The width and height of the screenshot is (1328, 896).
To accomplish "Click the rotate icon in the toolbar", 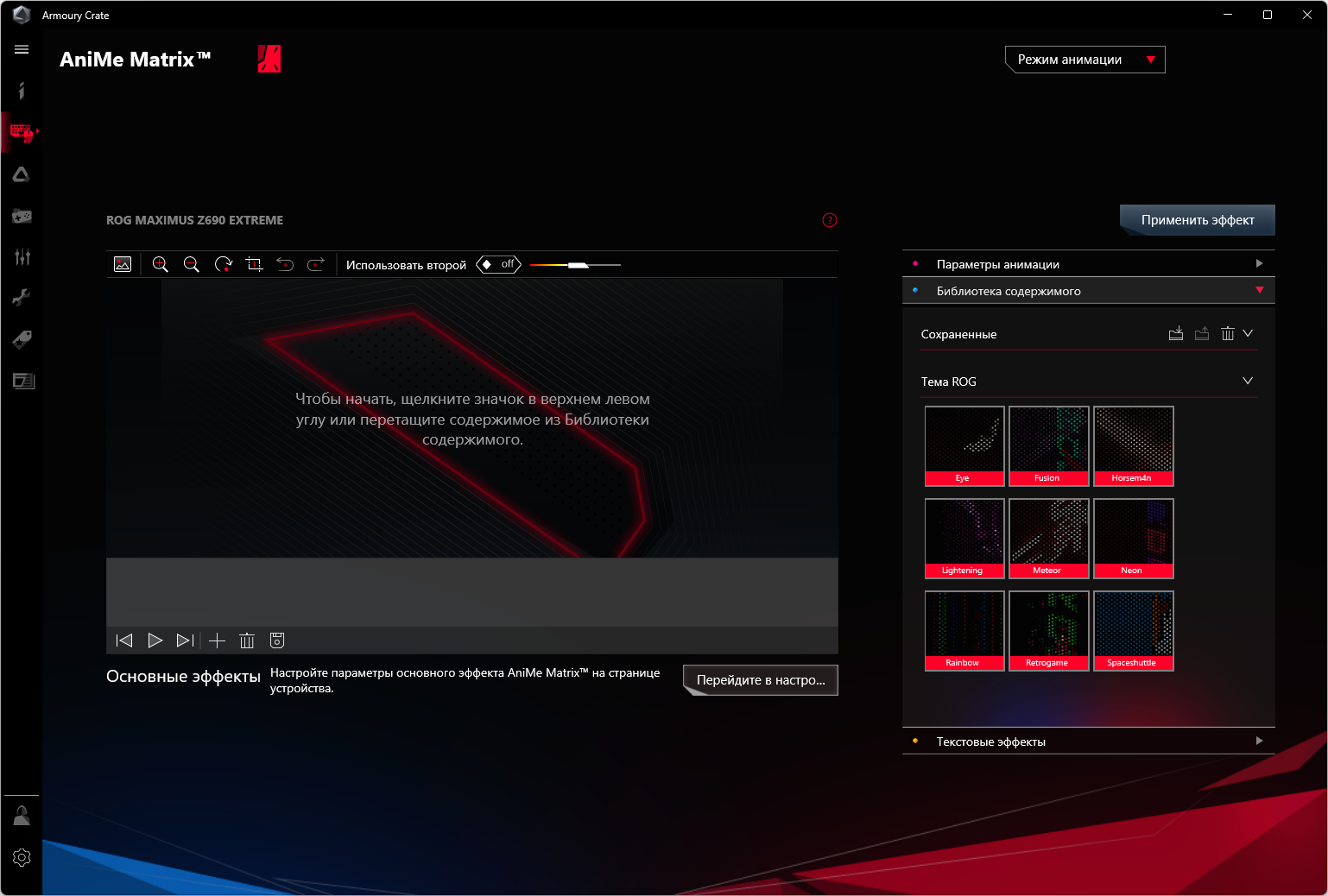I will pyautogui.click(x=224, y=264).
